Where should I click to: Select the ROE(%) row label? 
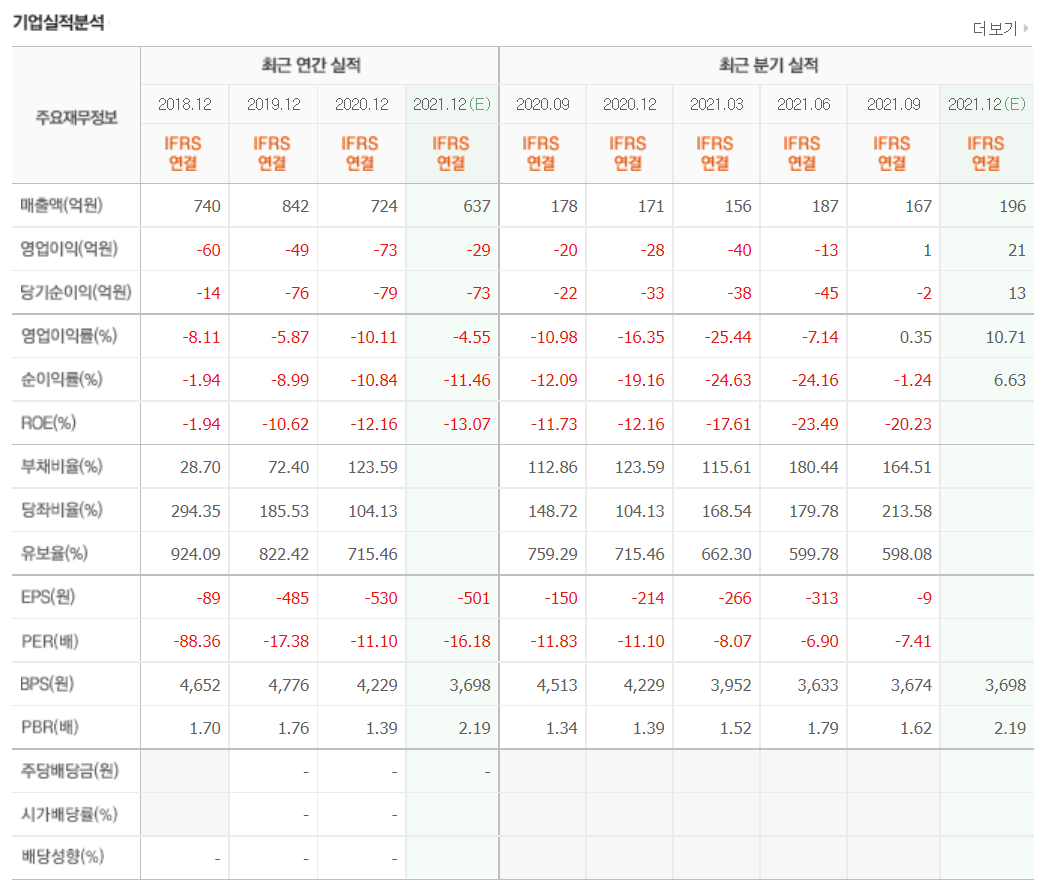[x=49, y=423]
